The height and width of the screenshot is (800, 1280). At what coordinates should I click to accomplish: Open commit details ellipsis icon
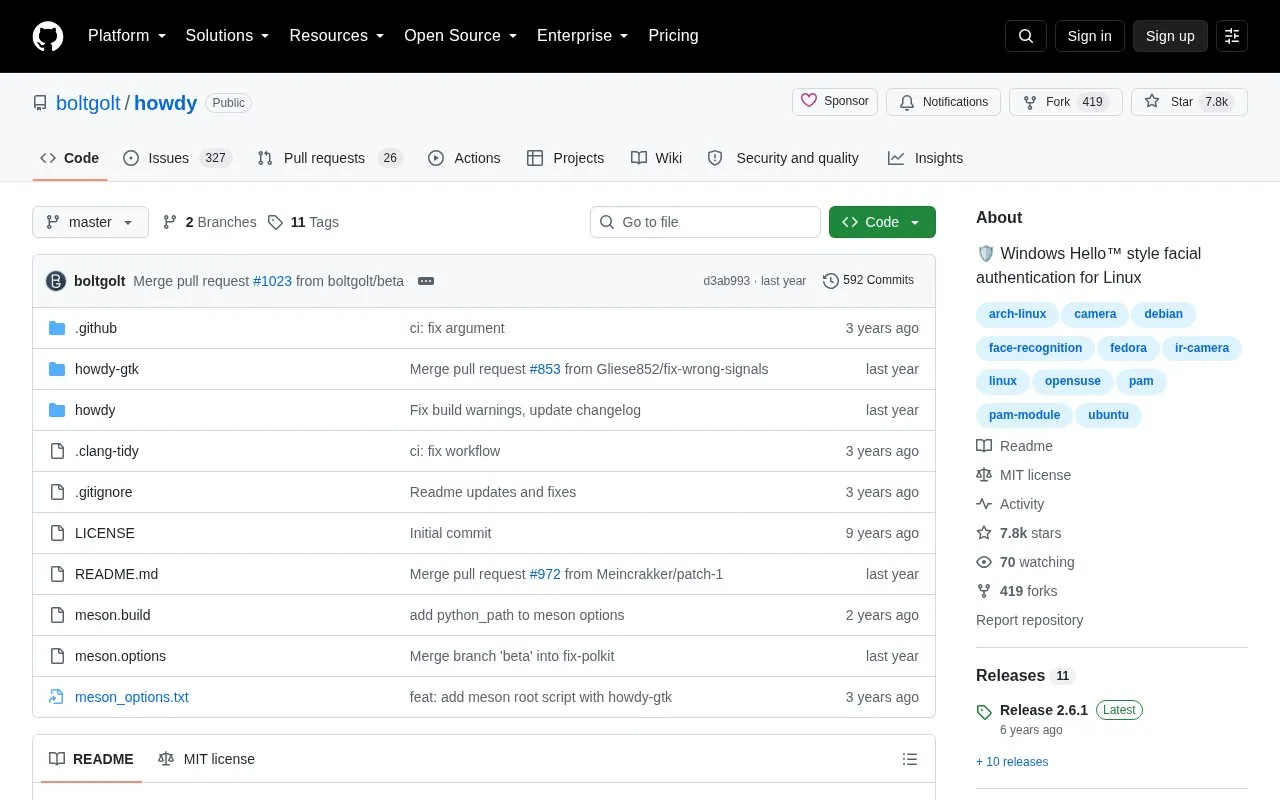point(426,281)
